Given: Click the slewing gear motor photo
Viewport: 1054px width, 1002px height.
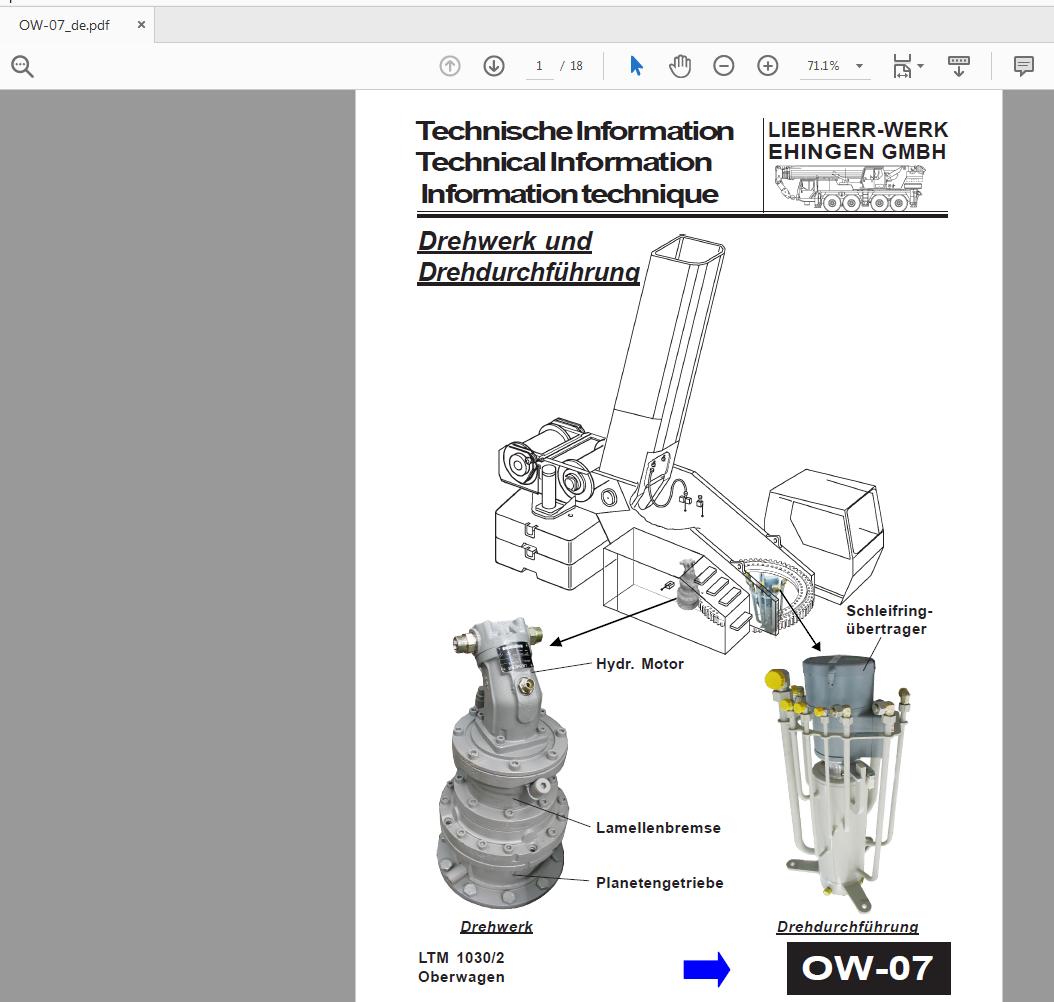Looking at the screenshot, I should click(x=501, y=763).
